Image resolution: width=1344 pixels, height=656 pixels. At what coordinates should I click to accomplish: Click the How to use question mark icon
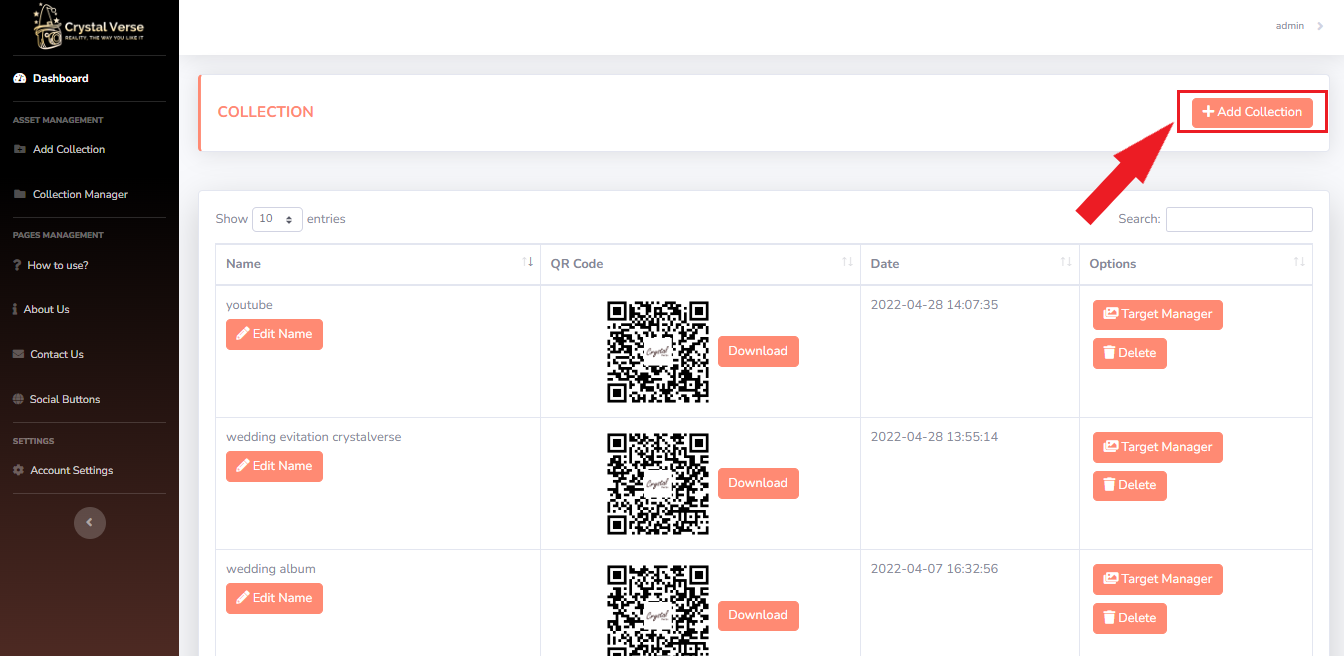(x=17, y=265)
